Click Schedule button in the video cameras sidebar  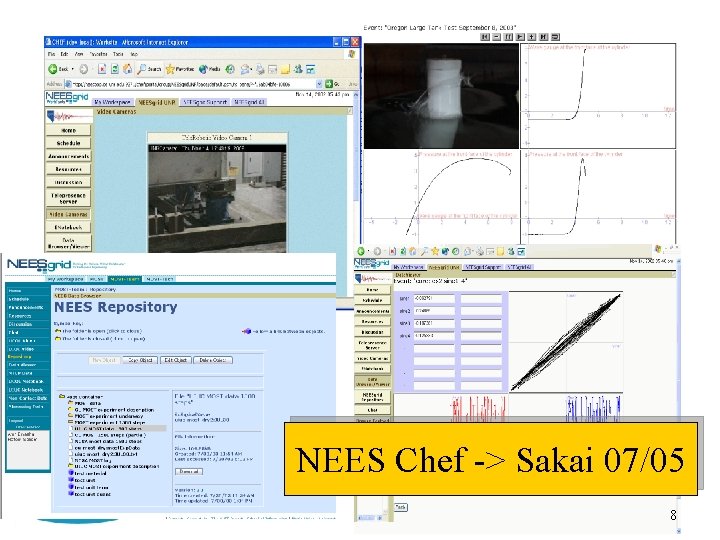[68, 143]
